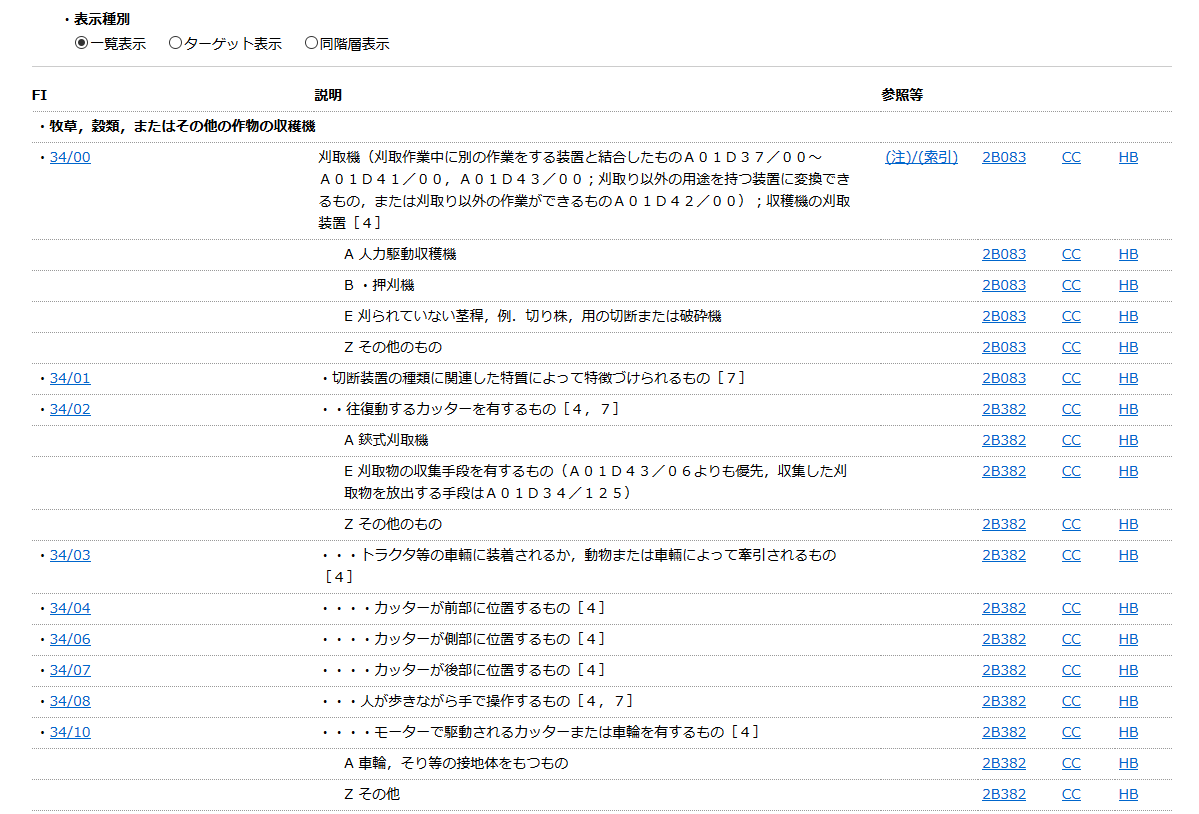Image resolution: width=1199 pixels, height=814 pixels.
Task: Open FI link 34/02
Action: point(70,409)
